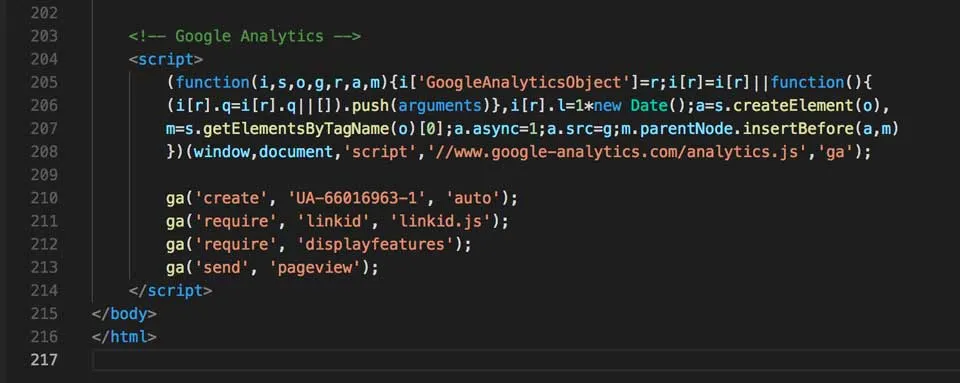
Task: Click the 'Google Analytics' HTML comment
Action: [245, 36]
